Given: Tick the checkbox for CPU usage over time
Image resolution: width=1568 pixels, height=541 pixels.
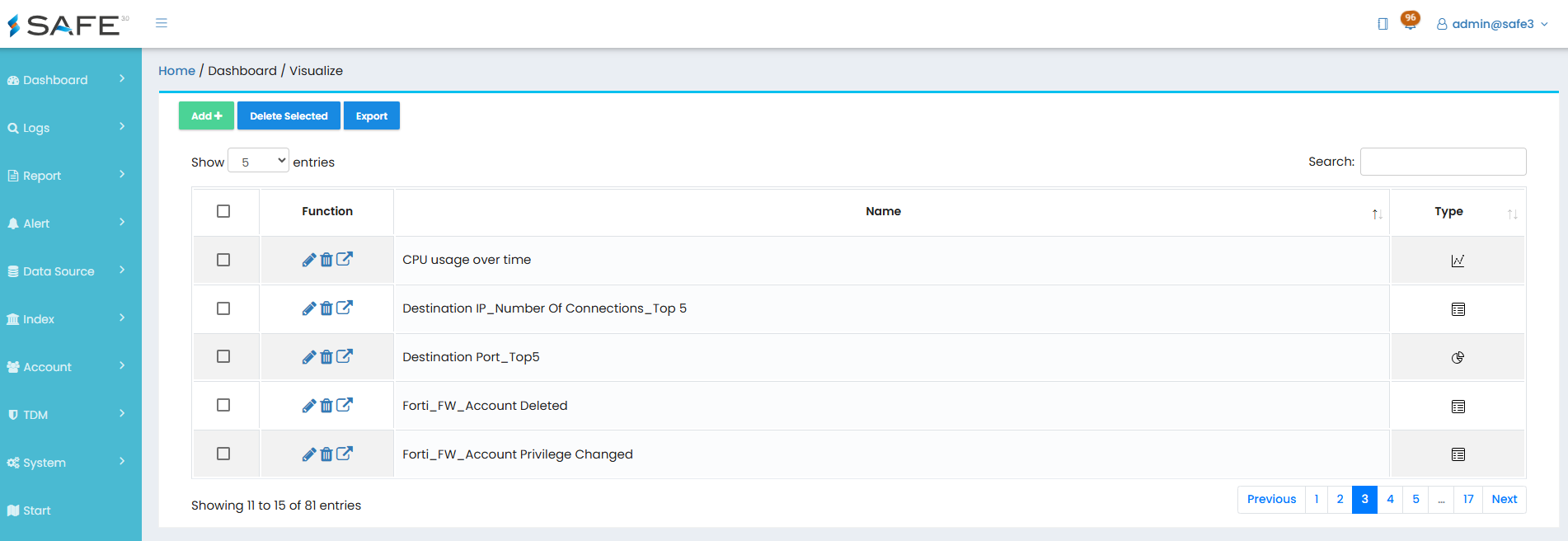Looking at the screenshot, I should click(223, 260).
